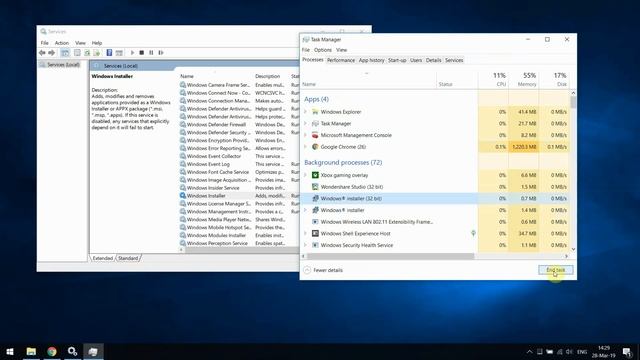Select Windows Wireless LAN 802.11 Extensibility process
This screenshot has height=360, width=640.
click(435, 222)
